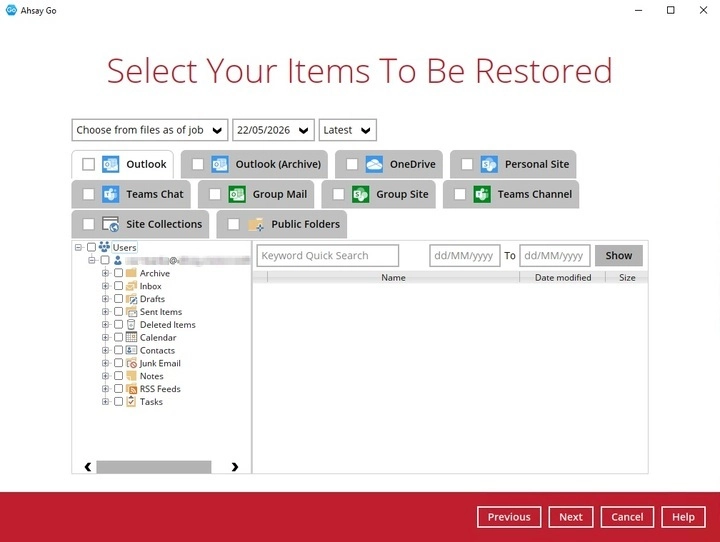Screen dimensions: 720x542
Task: Click the Outlook app icon
Action: [x=111, y=164]
